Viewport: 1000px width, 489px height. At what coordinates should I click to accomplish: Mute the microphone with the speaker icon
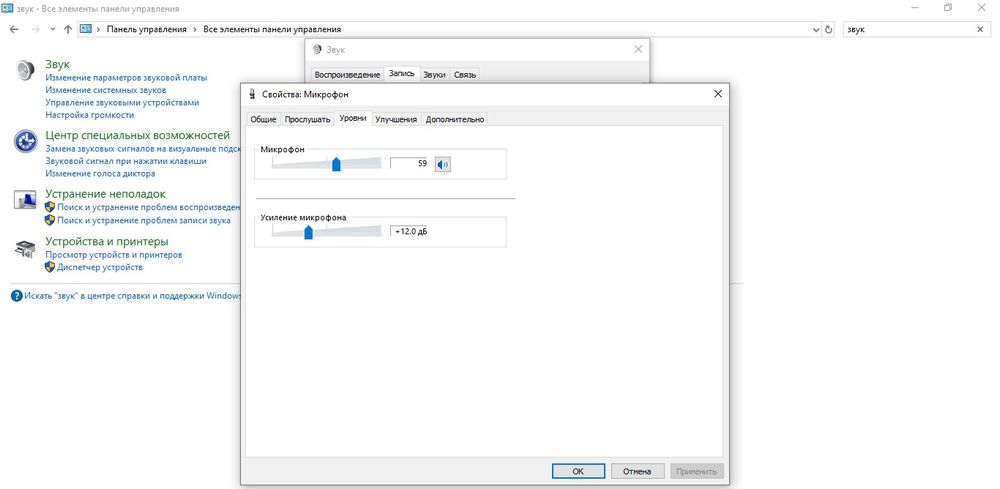pyautogui.click(x=443, y=165)
